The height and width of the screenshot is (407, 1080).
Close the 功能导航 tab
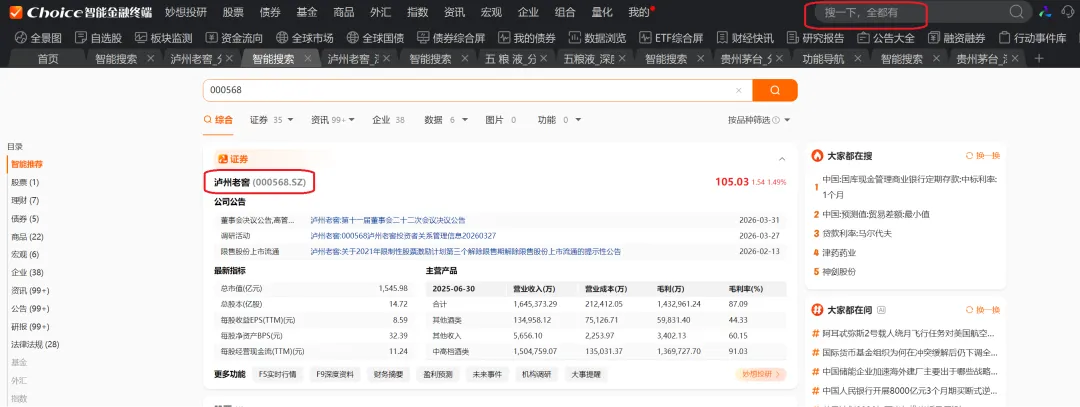click(x=860, y=59)
